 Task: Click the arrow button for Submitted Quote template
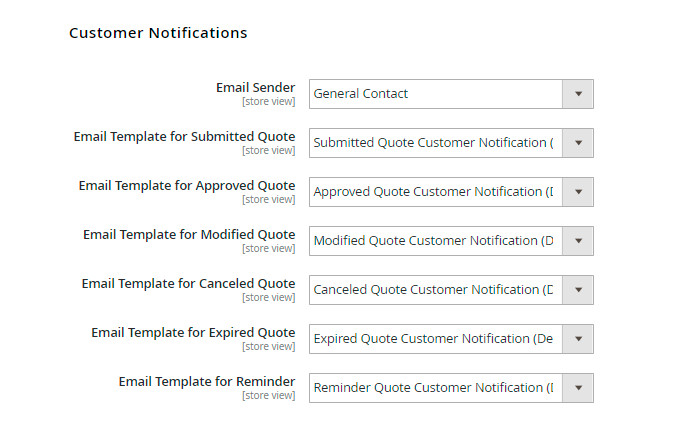pos(578,143)
